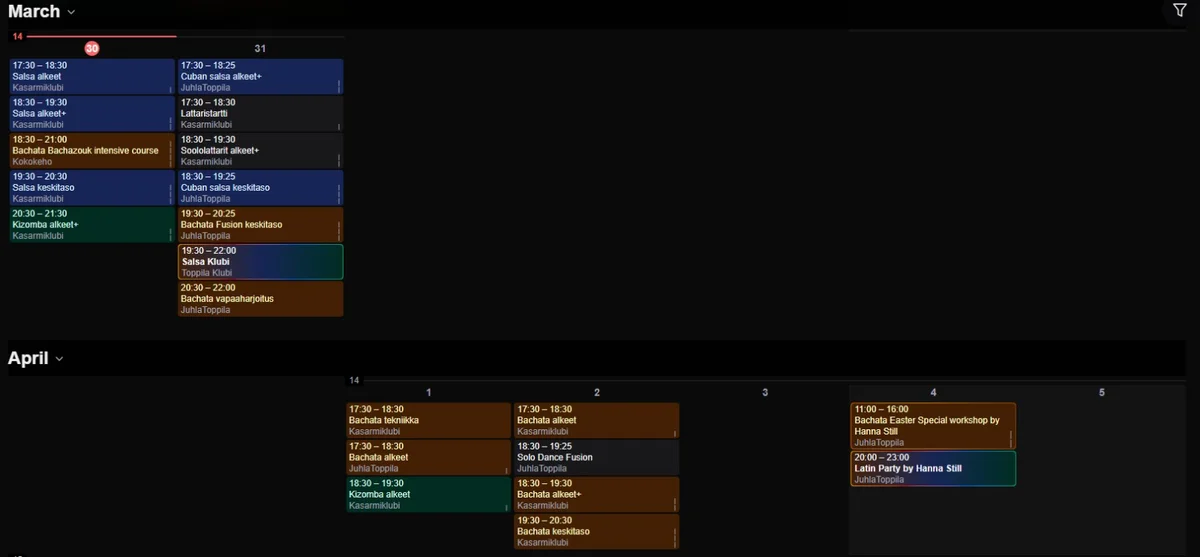This screenshot has width=1200, height=557.
Task: Select April 4 day header
Action: pyautogui.click(x=933, y=393)
